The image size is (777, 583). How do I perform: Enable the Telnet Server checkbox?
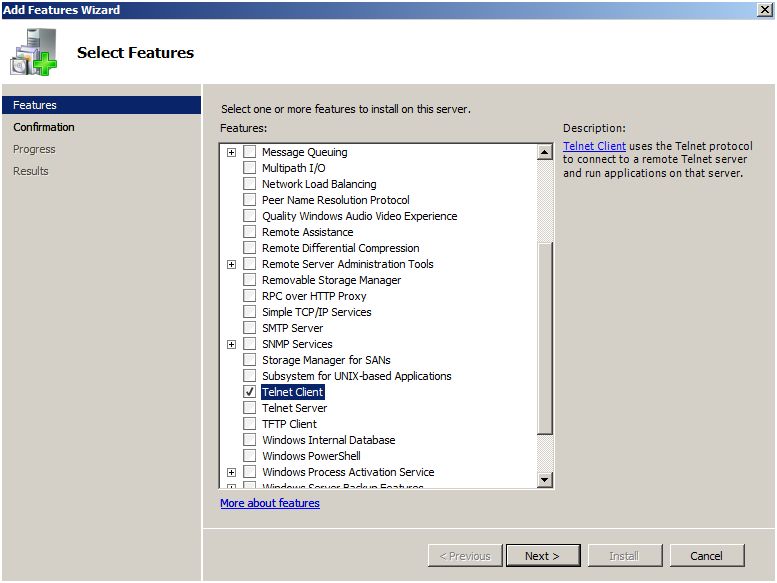[x=249, y=408]
